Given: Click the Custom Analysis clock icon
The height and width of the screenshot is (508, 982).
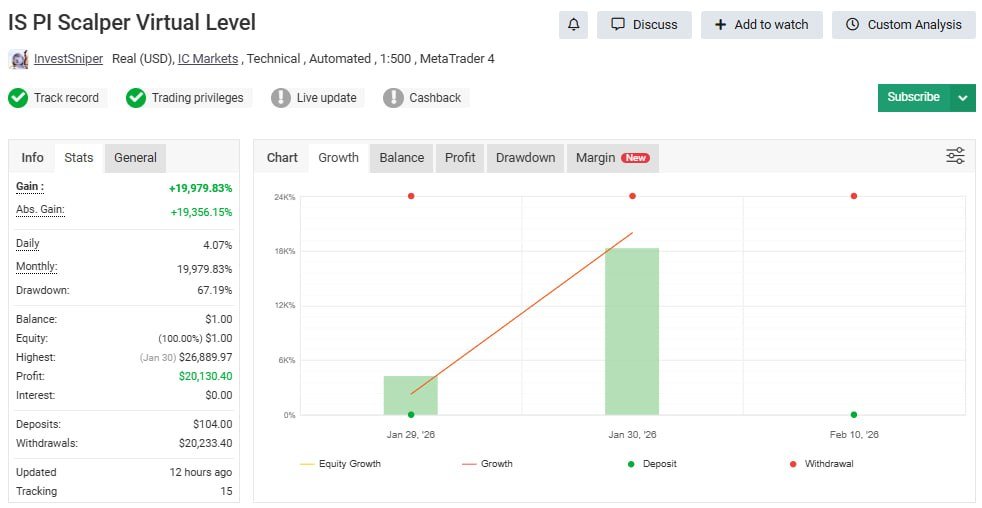Looking at the screenshot, I should click(852, 25).
